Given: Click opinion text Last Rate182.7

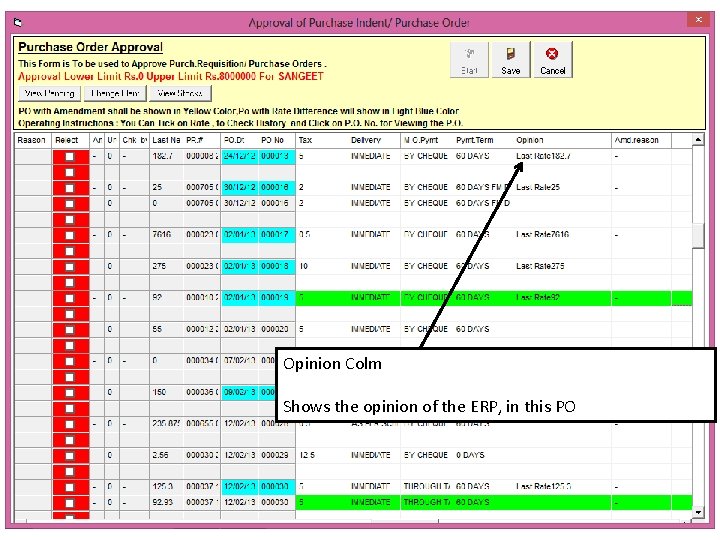Looking at the screenshot, I should pos(543,156).
